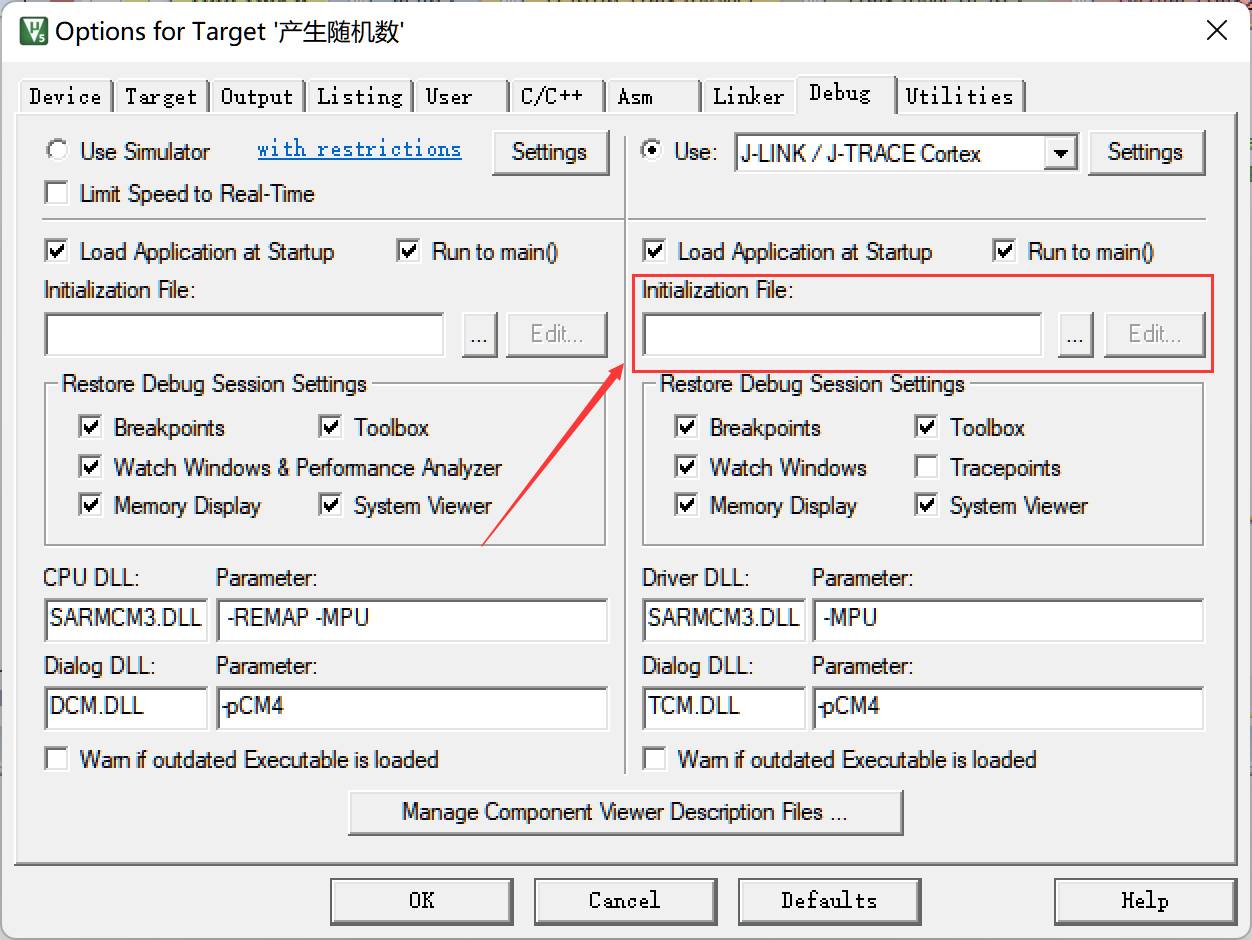Enable the Tracepoints checkbox

pyautogui.click(x=927, y=467)
